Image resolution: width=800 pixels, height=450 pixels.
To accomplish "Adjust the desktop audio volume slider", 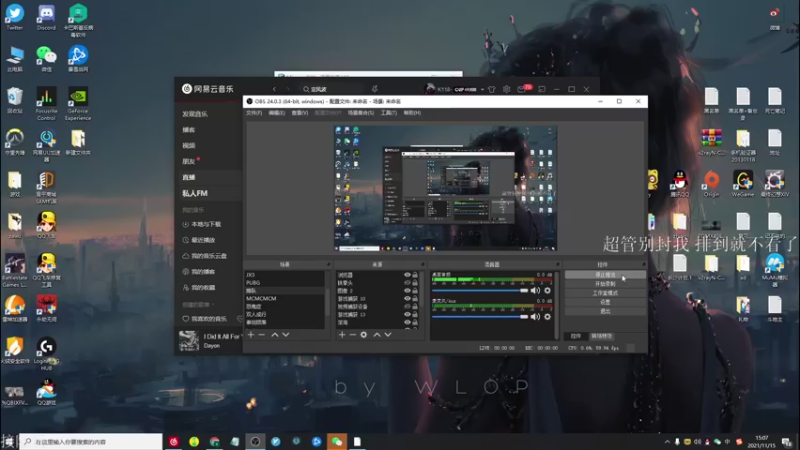I will (480, 290).
